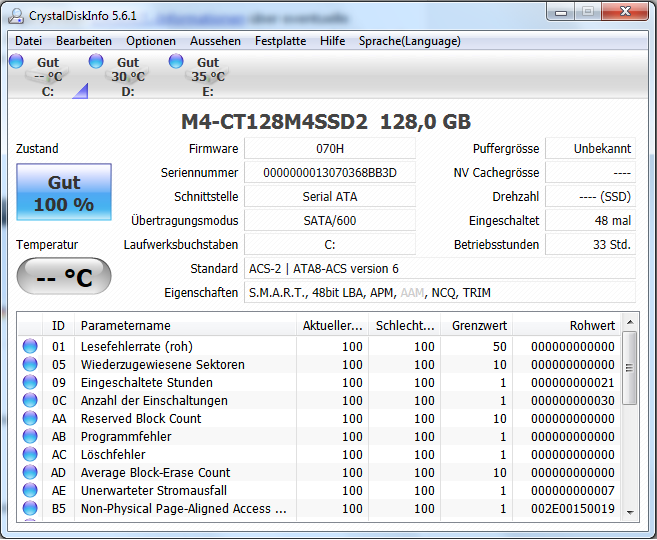Select the E: drive at 35 °C
Screen dimensions: 657x540
[208, 76]
